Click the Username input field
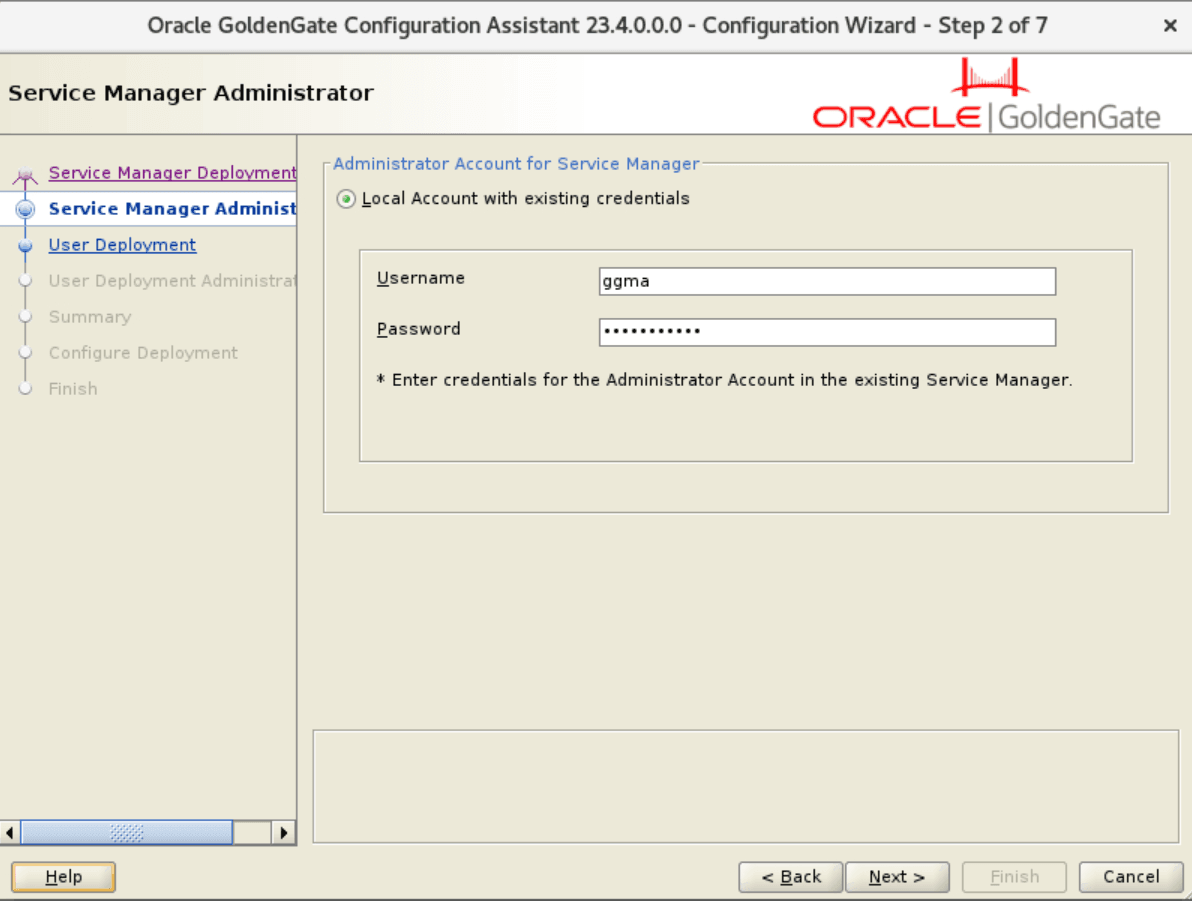 (827, 281)
